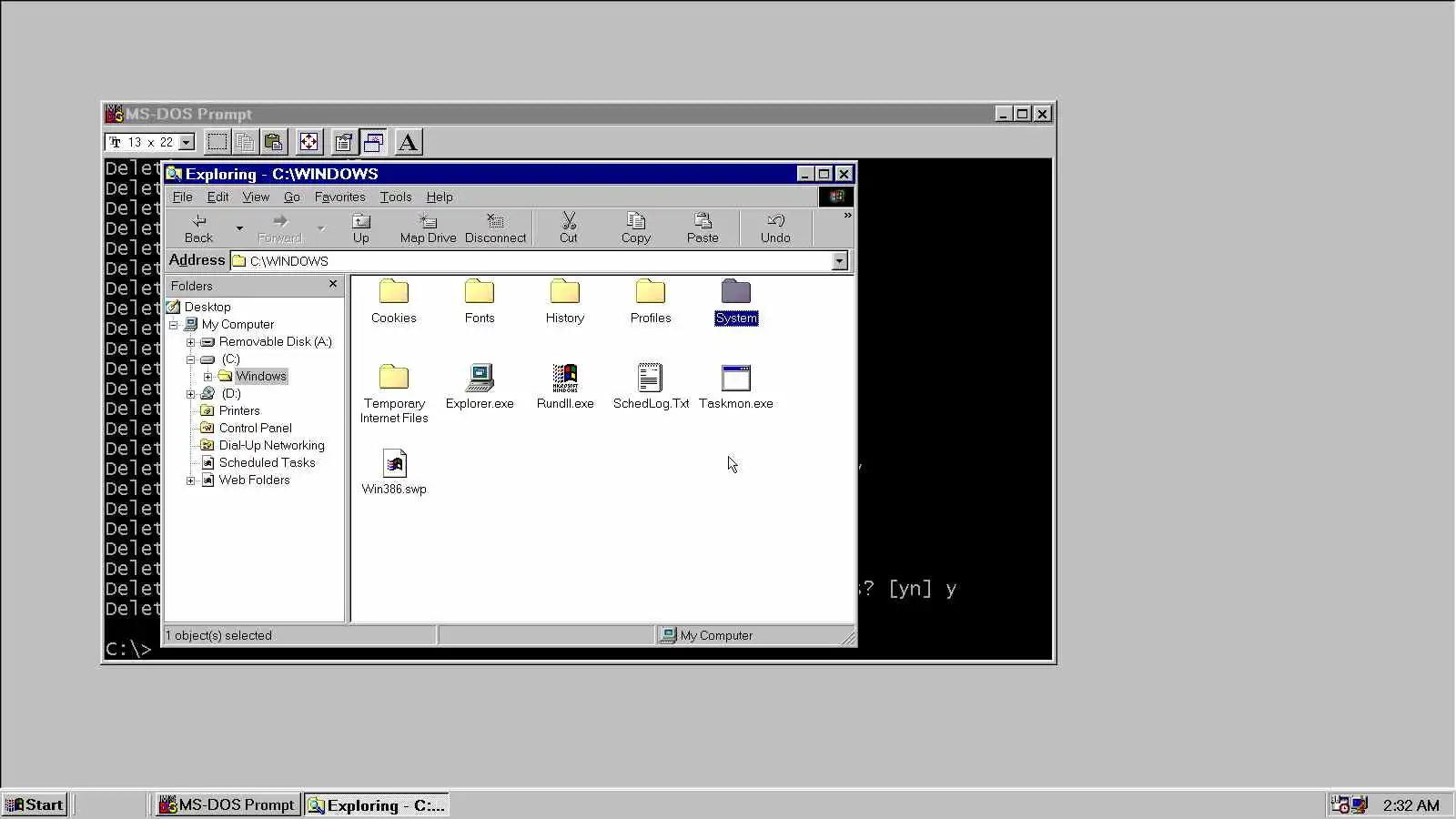Image resolution: width=1456 pixels, height=819 pixels.
Task: Expand the Windows folder tree node
Action: pos(207,377)
